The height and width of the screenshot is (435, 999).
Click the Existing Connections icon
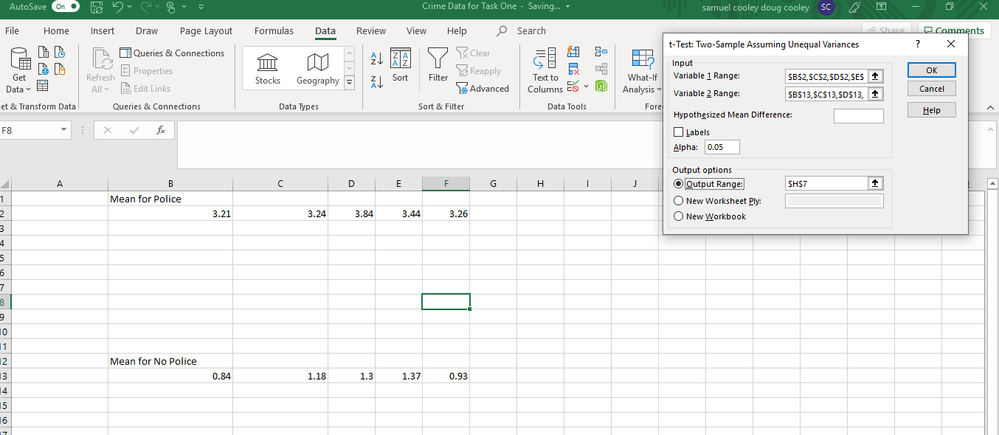(x=59, y=69)
